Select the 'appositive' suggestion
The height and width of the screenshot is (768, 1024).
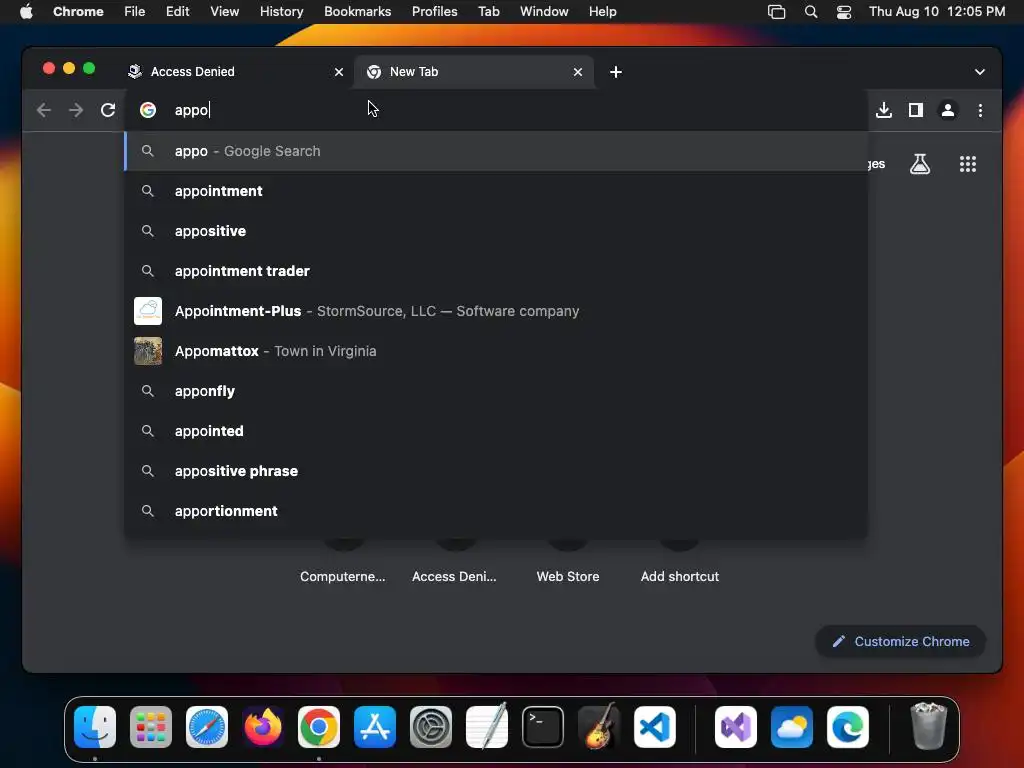click(496, 231)
